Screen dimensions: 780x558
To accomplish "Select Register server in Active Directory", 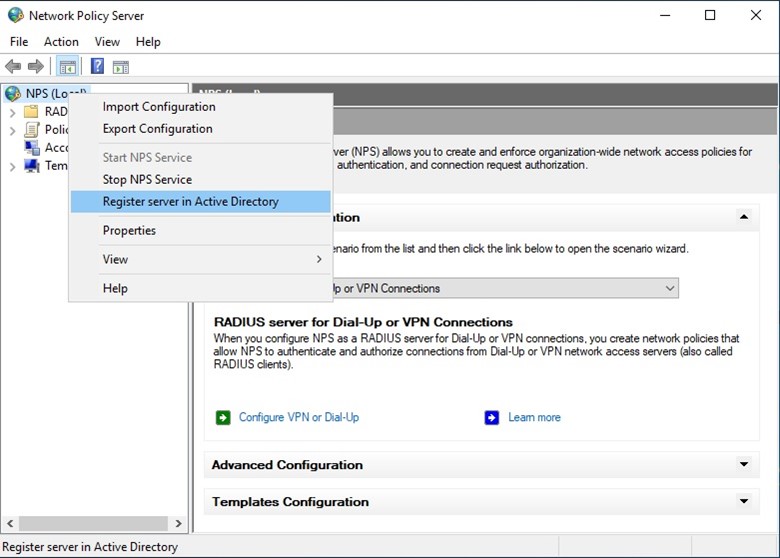I will pyautogui.click(x=200, y=201).
